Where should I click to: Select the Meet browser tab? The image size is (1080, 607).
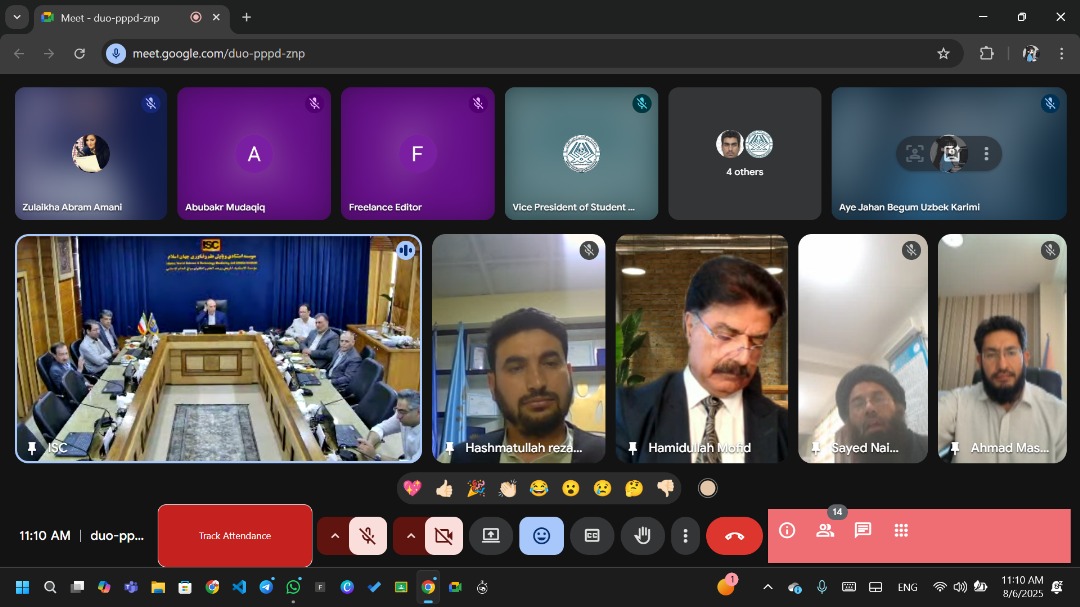(110, 17)
